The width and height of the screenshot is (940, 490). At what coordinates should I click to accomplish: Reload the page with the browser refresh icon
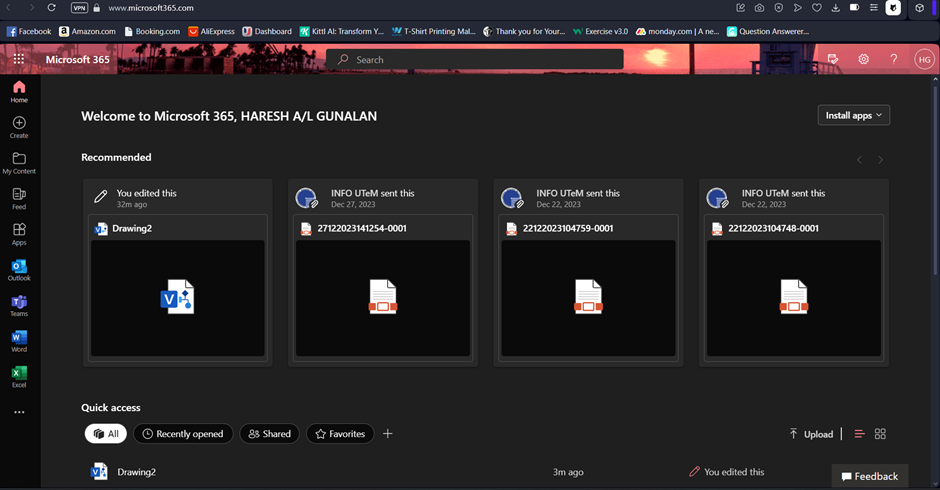[52, 8]
